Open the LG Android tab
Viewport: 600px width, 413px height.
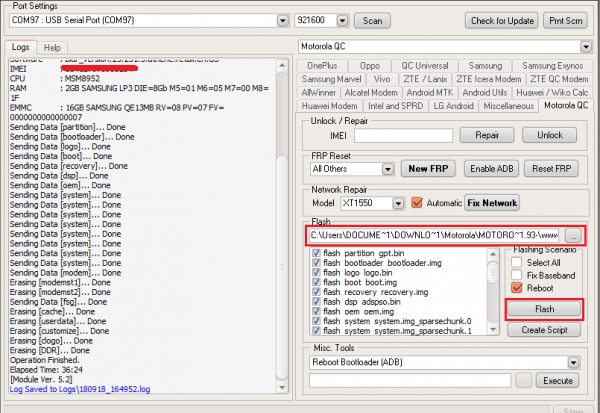click(453, 106)
